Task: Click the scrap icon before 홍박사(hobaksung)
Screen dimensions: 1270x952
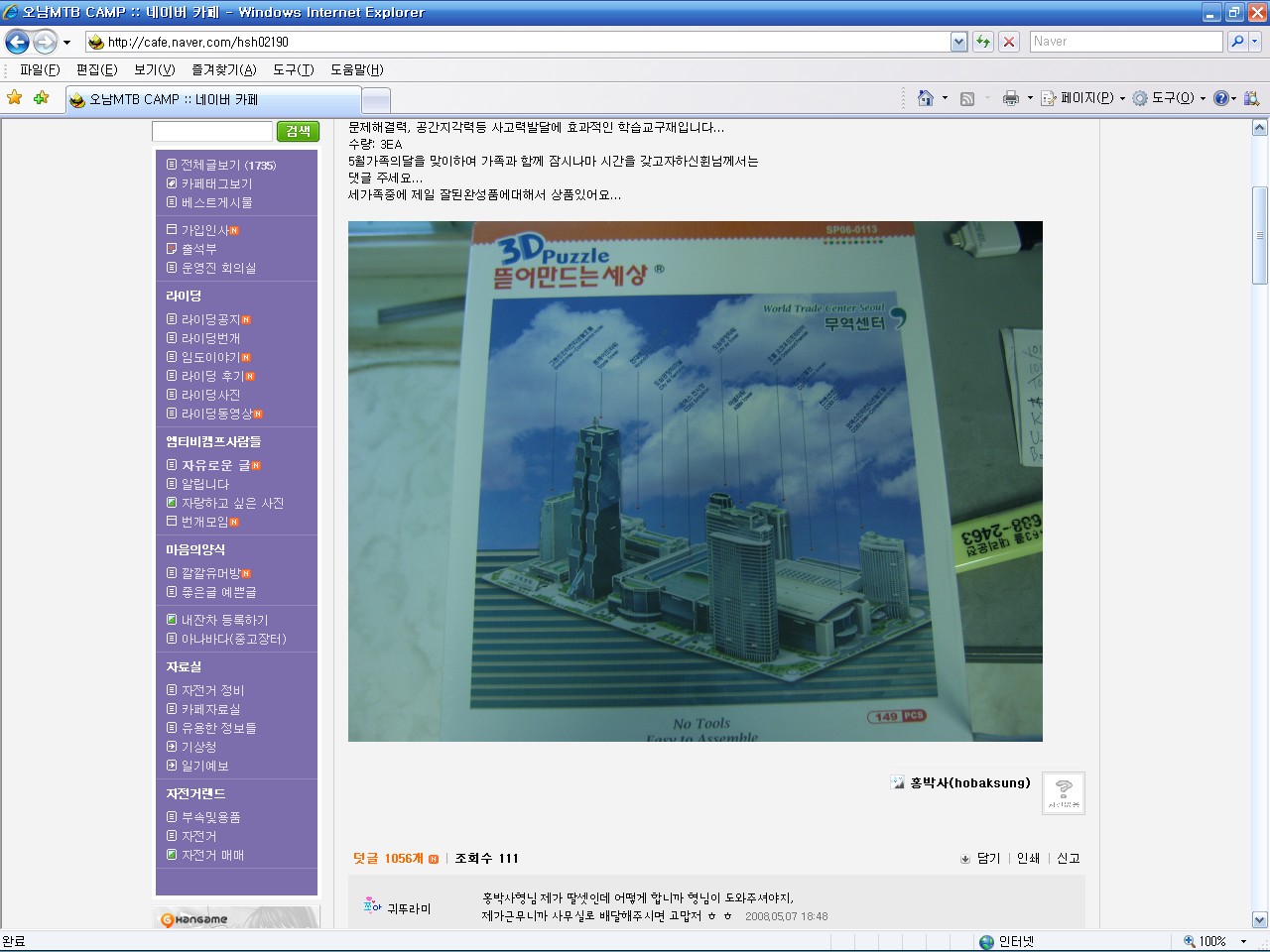Action: [x=898, y=782]
